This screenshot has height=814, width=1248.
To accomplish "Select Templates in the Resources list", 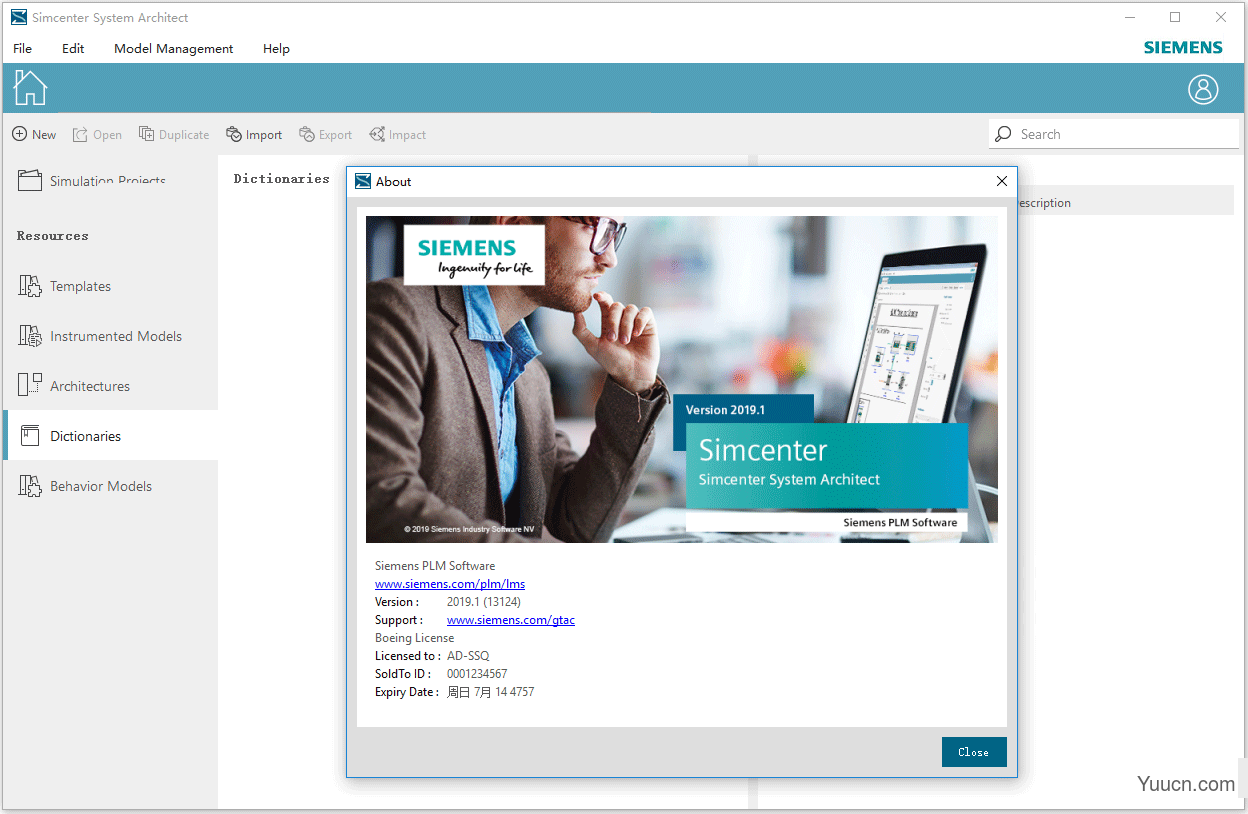I will click(110, 286).
